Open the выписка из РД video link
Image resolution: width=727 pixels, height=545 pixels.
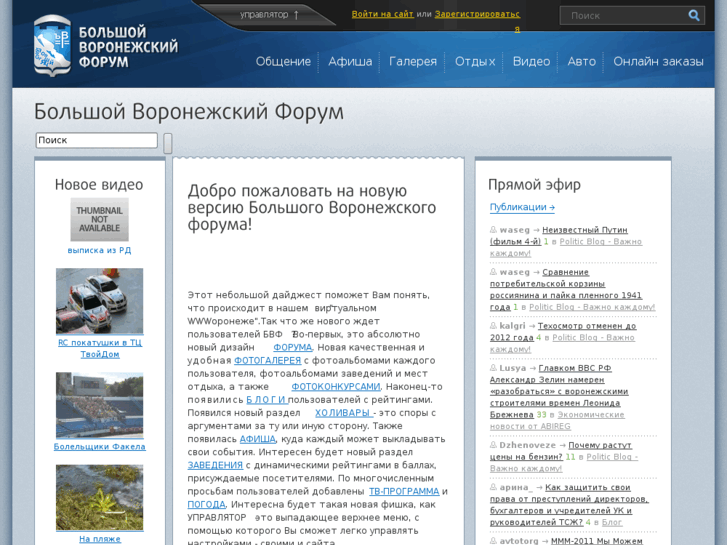[99, 250]
